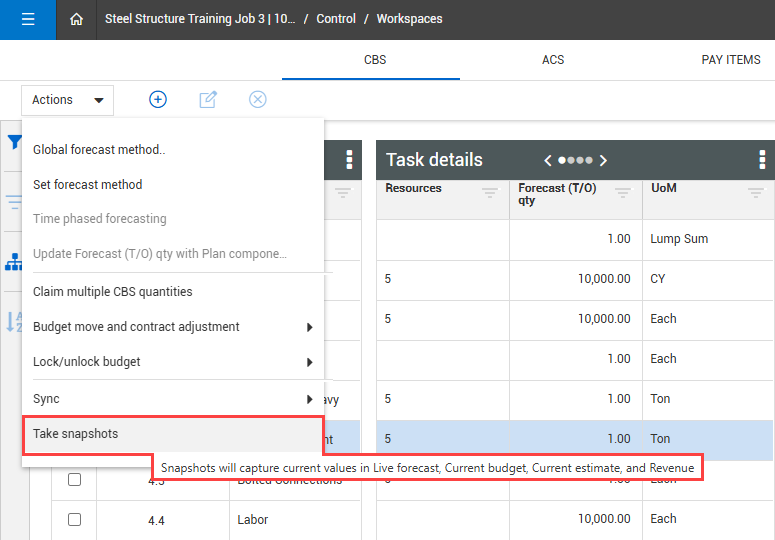This screenshot has height=540, width=775.
Task: Click the edit pencil icon in toolbar
Action: pyautogui.click(x=208, y=99)
